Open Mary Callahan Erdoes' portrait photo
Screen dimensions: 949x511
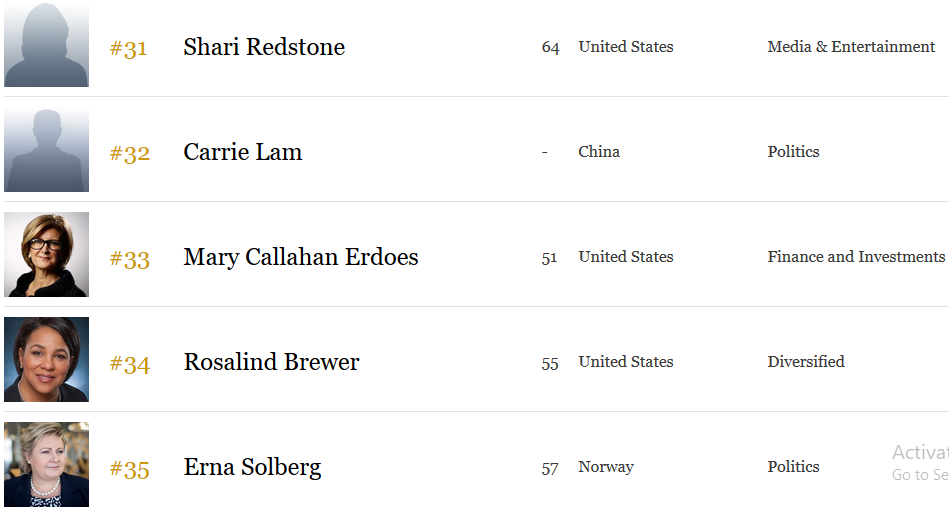47,254
